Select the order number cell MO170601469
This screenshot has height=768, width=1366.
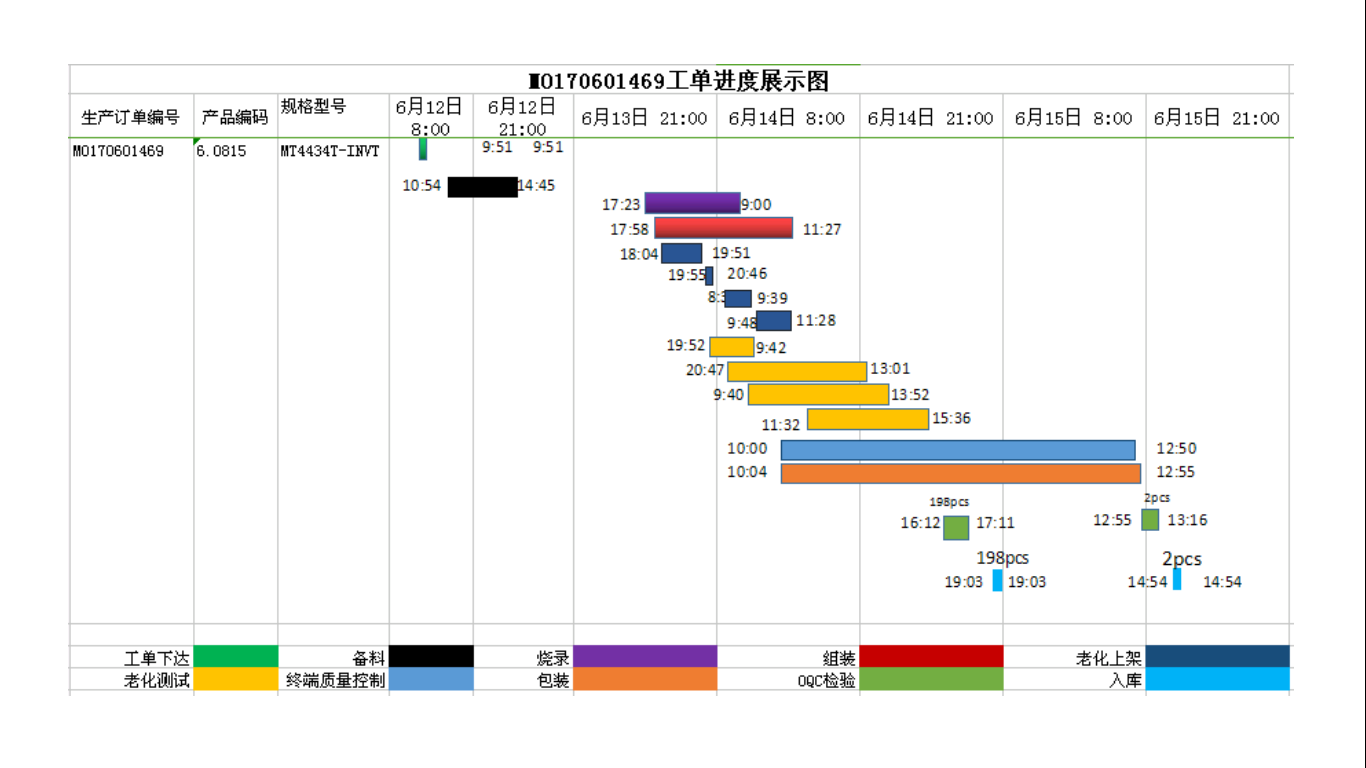[118, 151]
